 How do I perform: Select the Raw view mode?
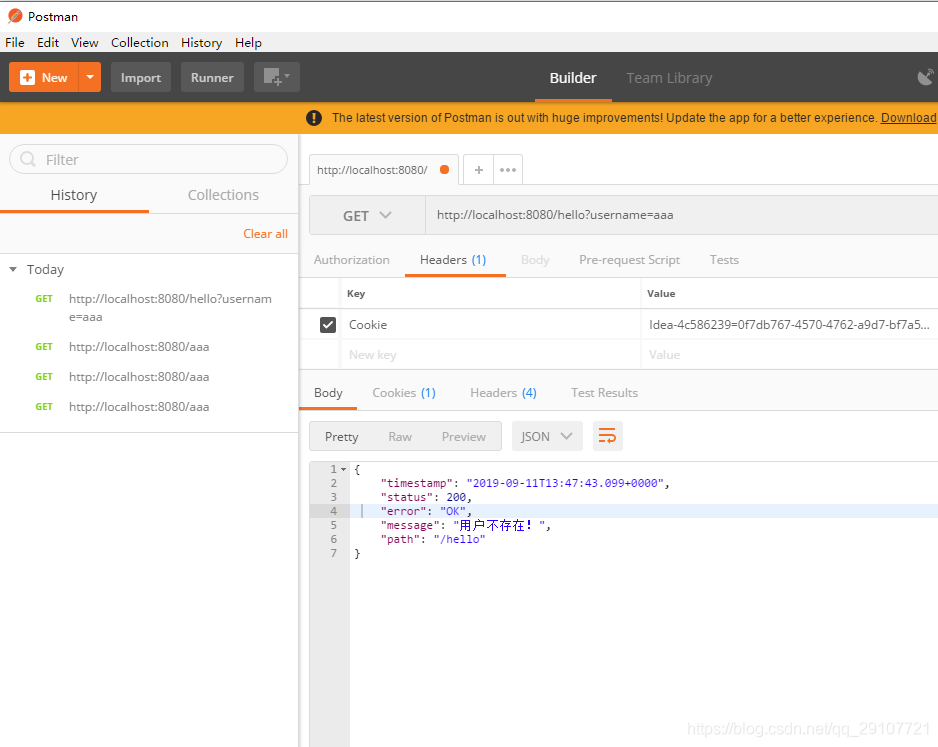[x=400, y=437]
